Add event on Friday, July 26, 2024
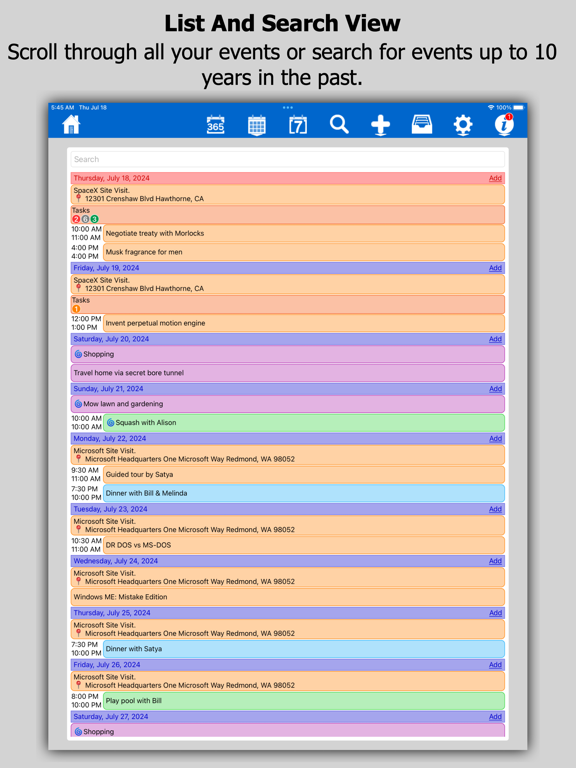Image resolution: width=576 pixels, height=768 pixels. click(x=495, y=665)
